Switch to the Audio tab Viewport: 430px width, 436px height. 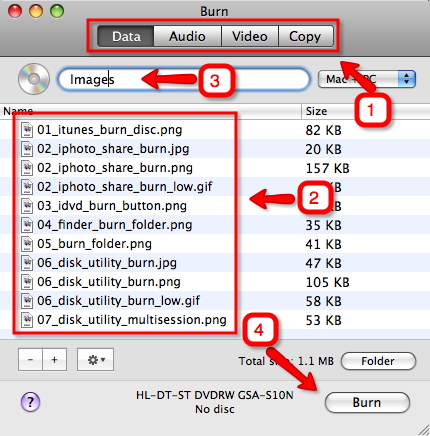(187, 36)
